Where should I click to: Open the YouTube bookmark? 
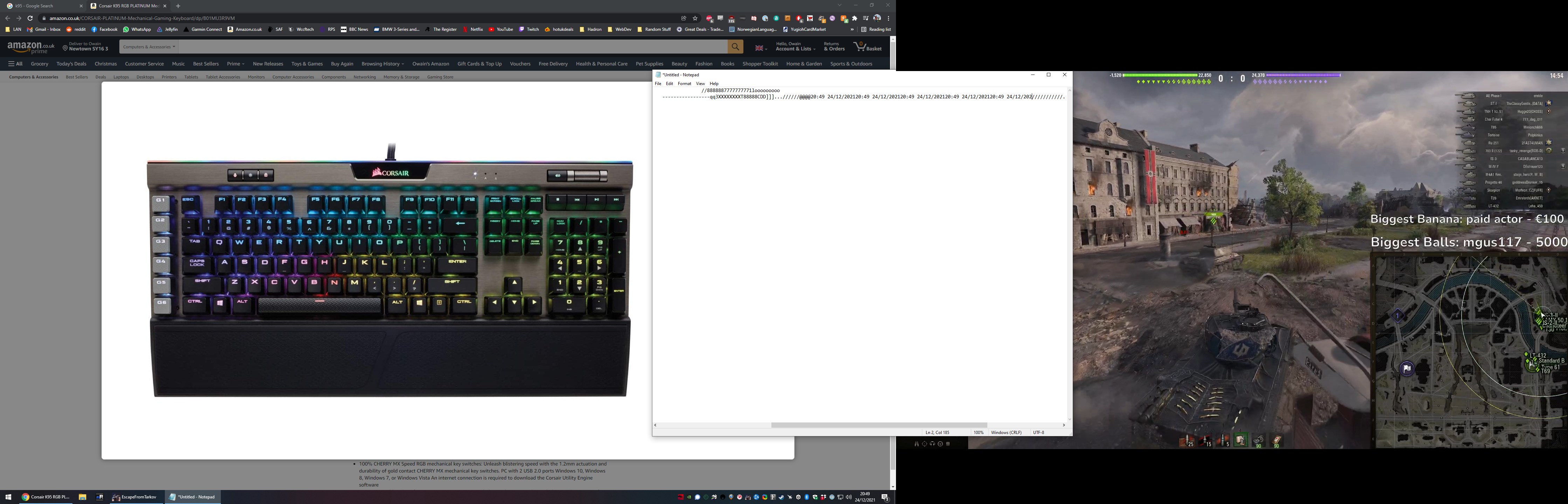[500, 29]
